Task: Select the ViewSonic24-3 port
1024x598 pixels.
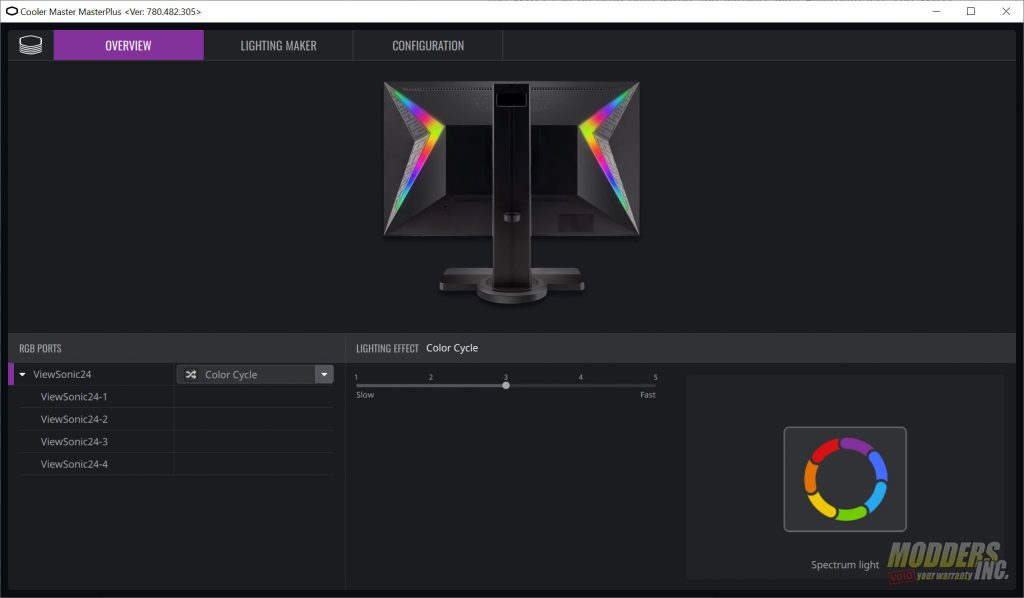Action: click(x=74, y=441)
